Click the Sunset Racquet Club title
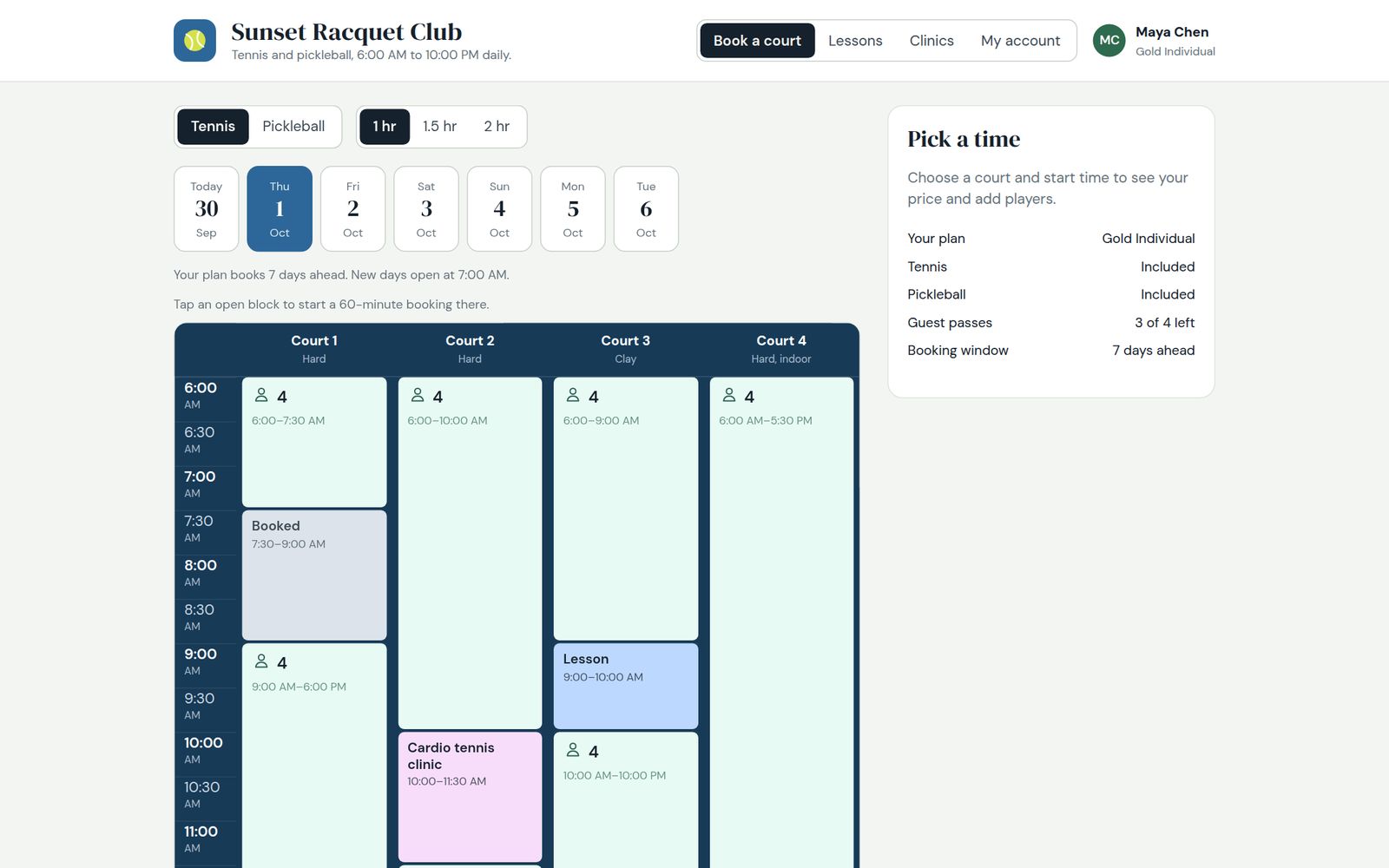Viewport: 1389px width, 868px height. pyautogui.click(x=346, y=32)
